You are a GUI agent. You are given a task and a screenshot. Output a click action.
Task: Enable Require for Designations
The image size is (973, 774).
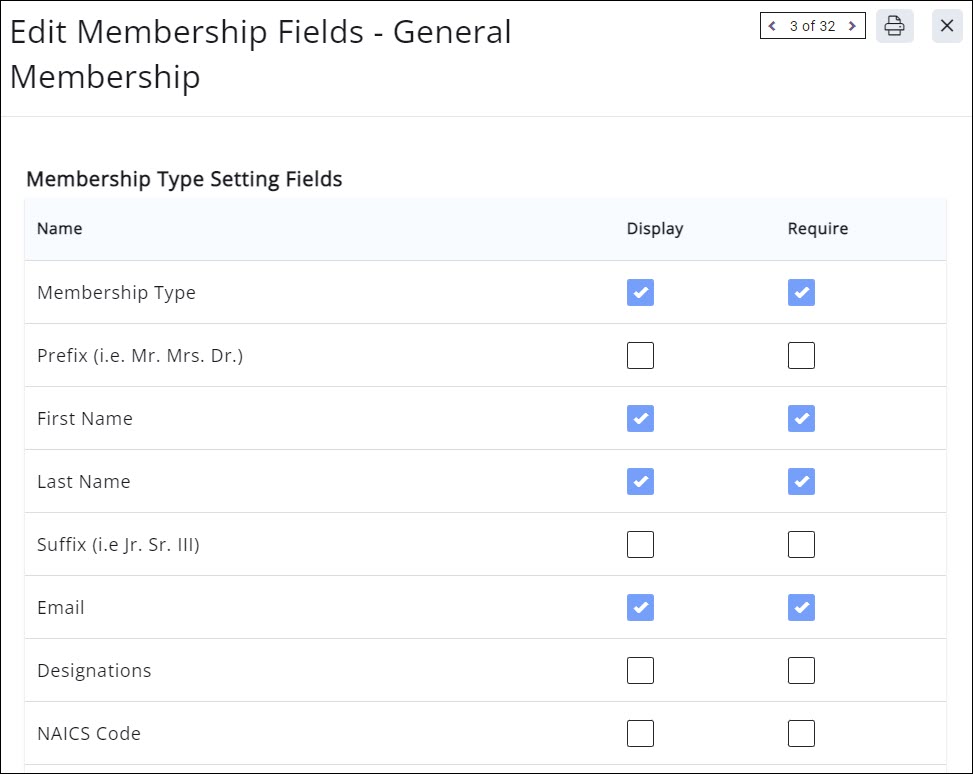coord(801,671)
